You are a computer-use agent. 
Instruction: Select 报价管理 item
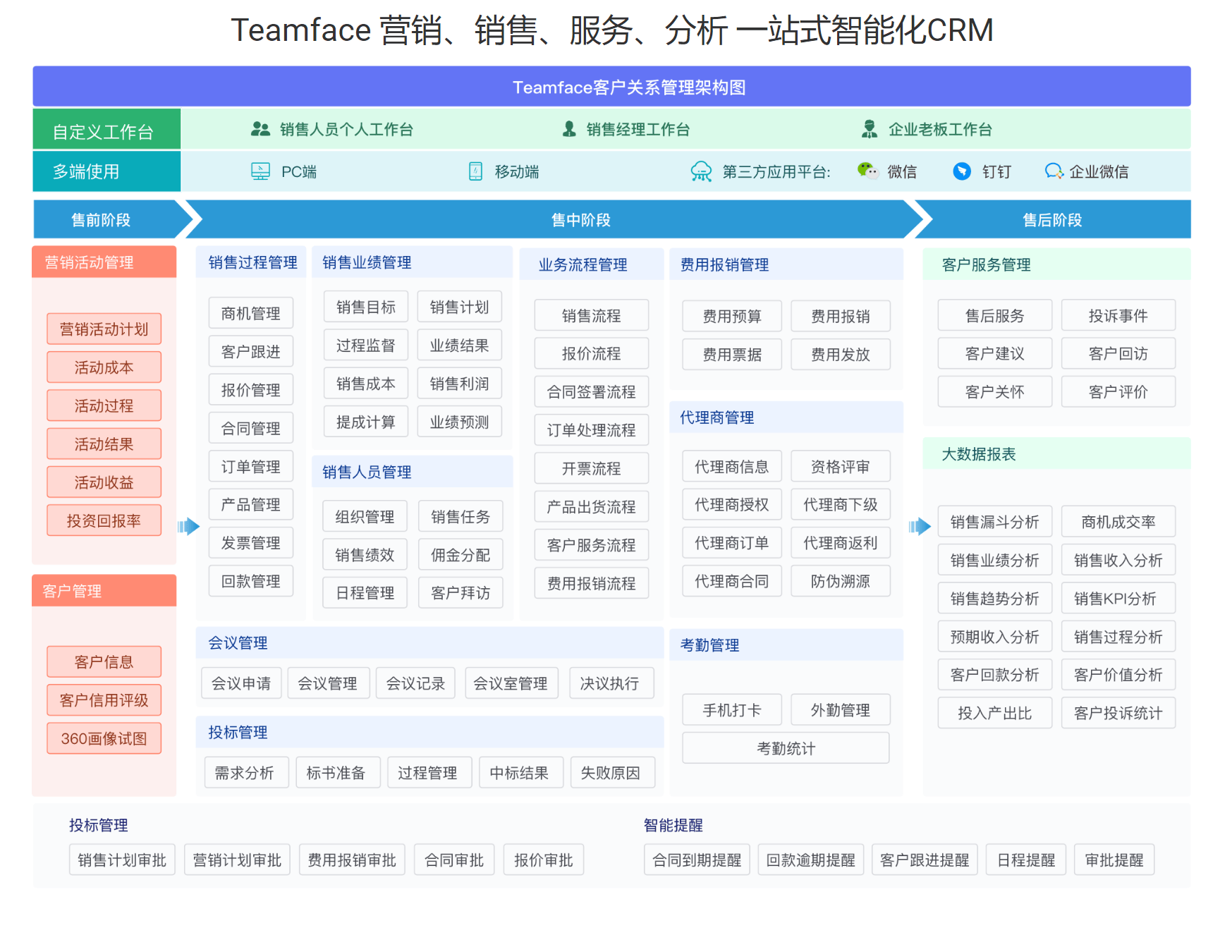tap(251, 390)
